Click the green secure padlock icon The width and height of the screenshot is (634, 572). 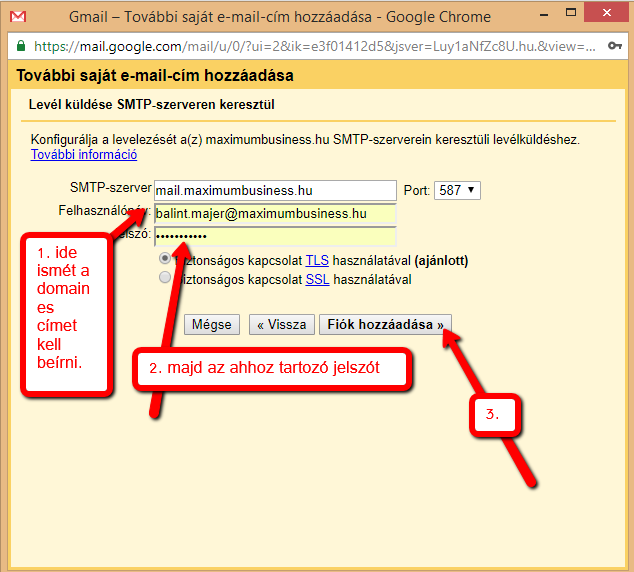pyautogui.click(x=21, y=46)
